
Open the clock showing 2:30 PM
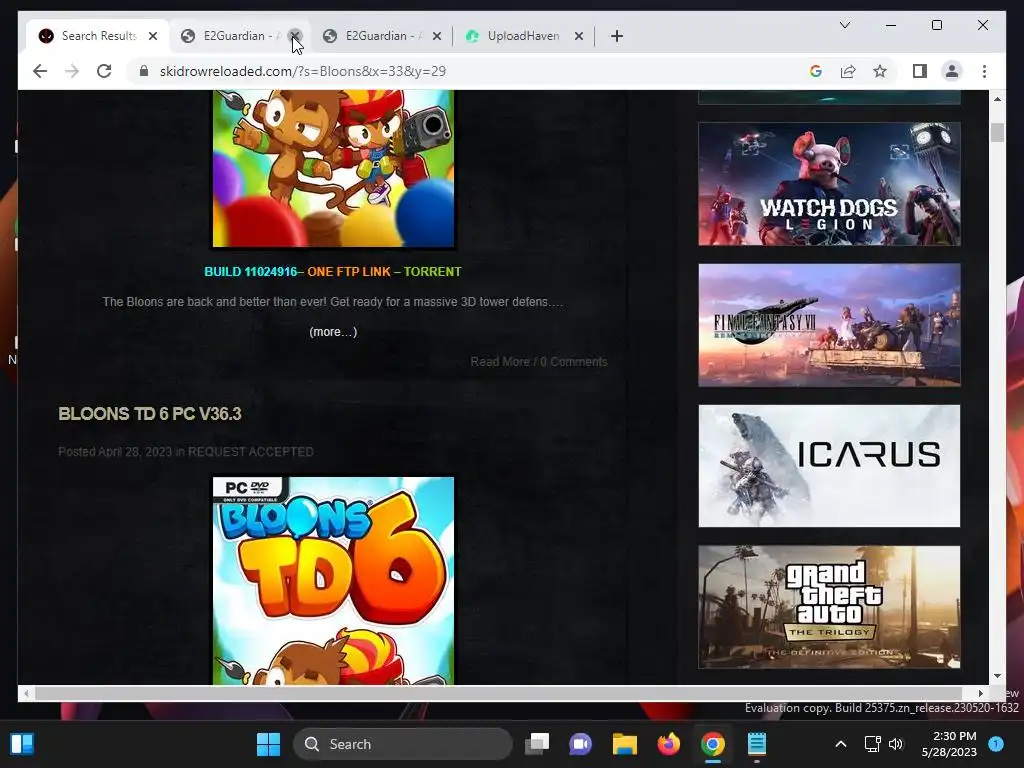tap(949, 744)
